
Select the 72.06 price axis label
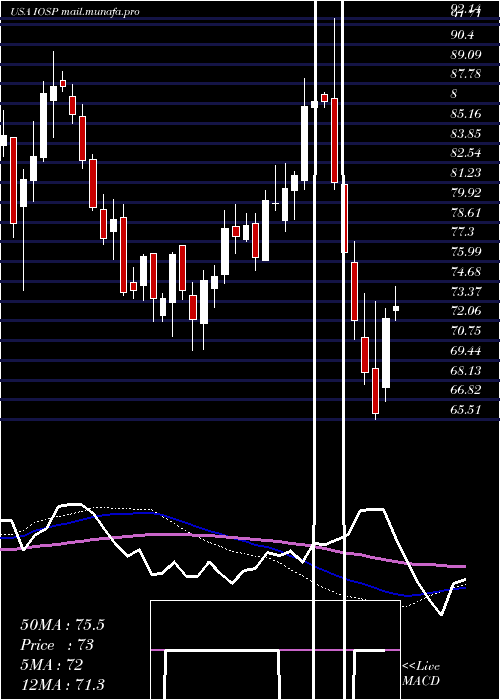pyautogui.click(x=466, y=311)
